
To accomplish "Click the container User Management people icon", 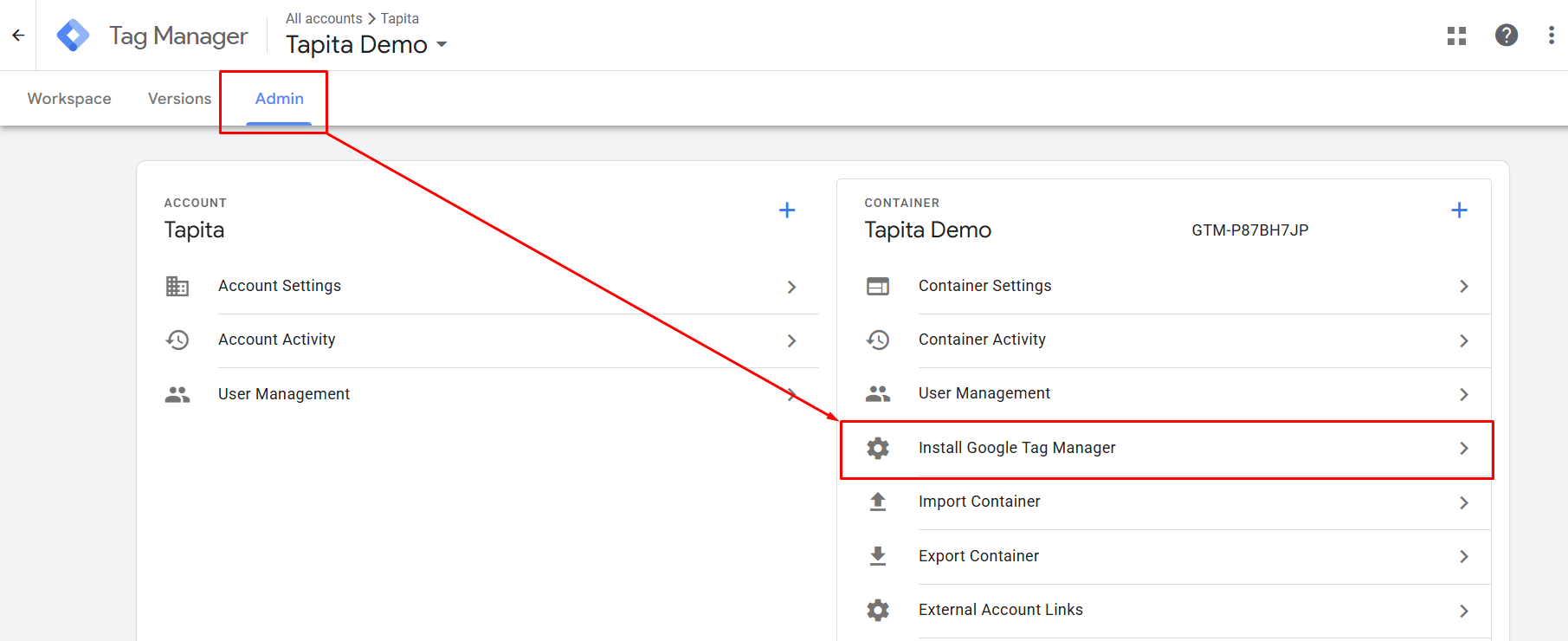I will [878, 394].
